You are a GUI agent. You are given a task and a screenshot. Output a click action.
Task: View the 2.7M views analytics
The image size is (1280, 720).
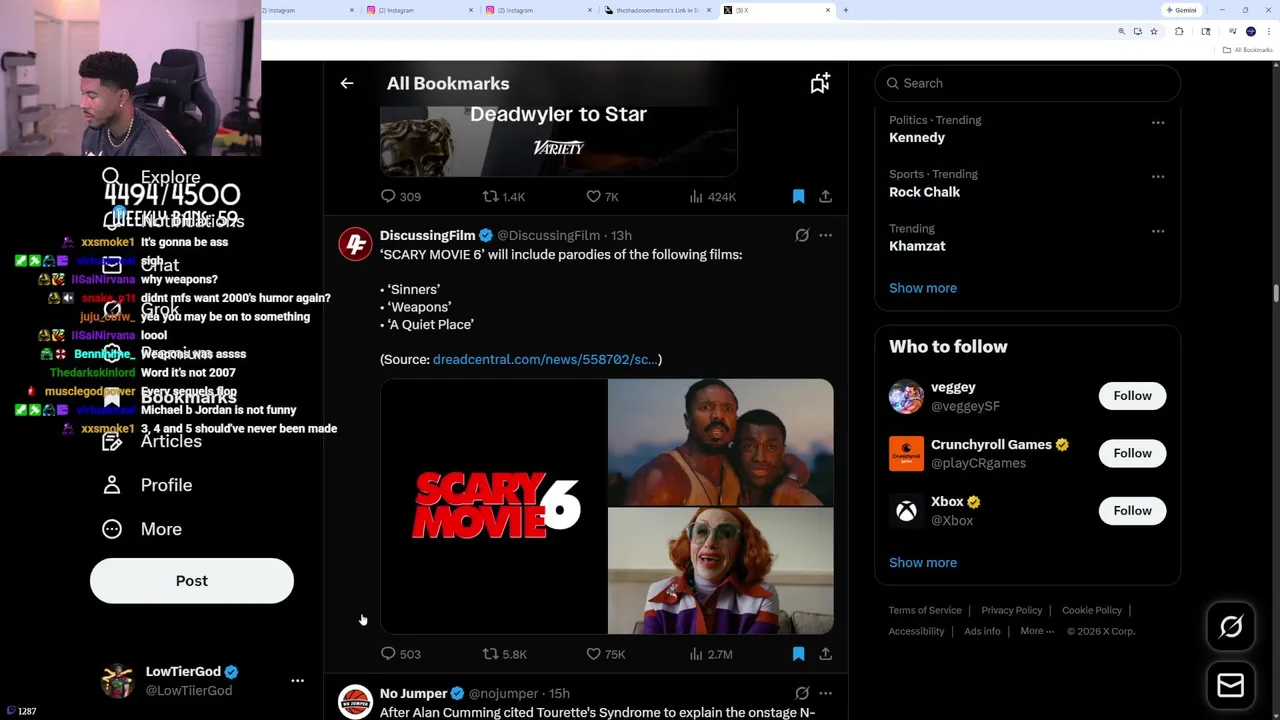711,654
